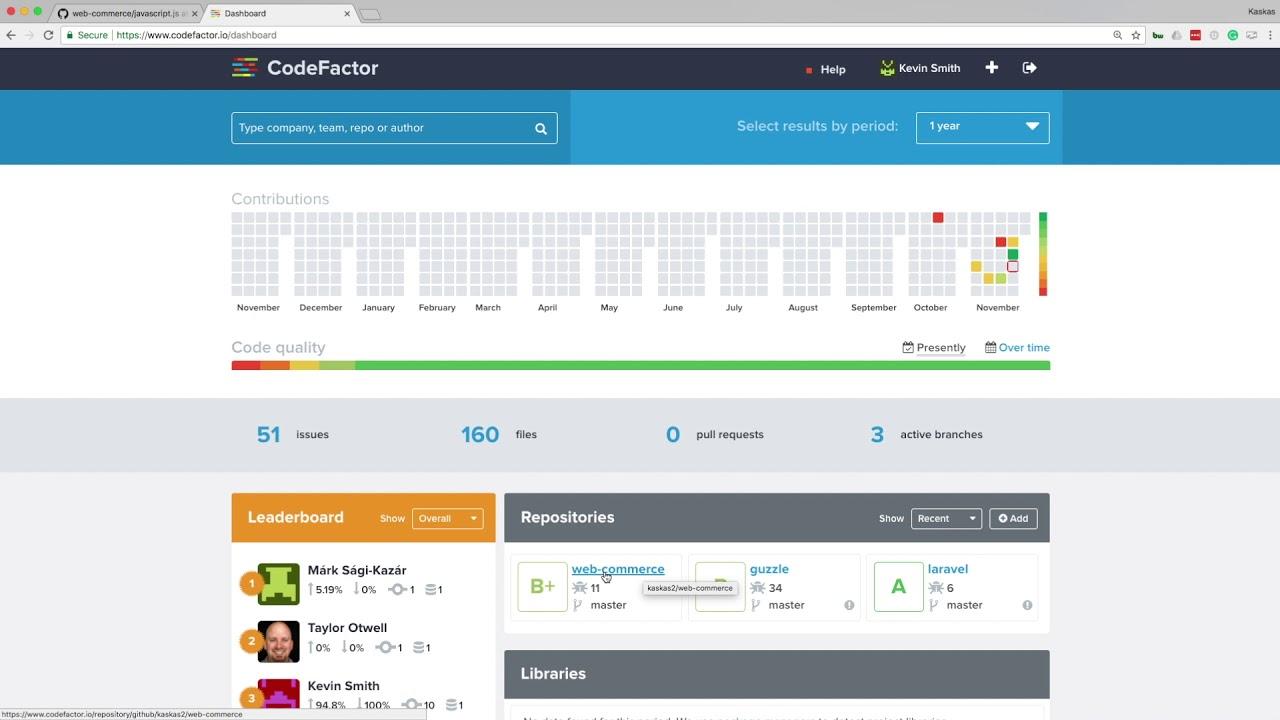
Task: Click Libraries section header
Action: pos(777,674)
